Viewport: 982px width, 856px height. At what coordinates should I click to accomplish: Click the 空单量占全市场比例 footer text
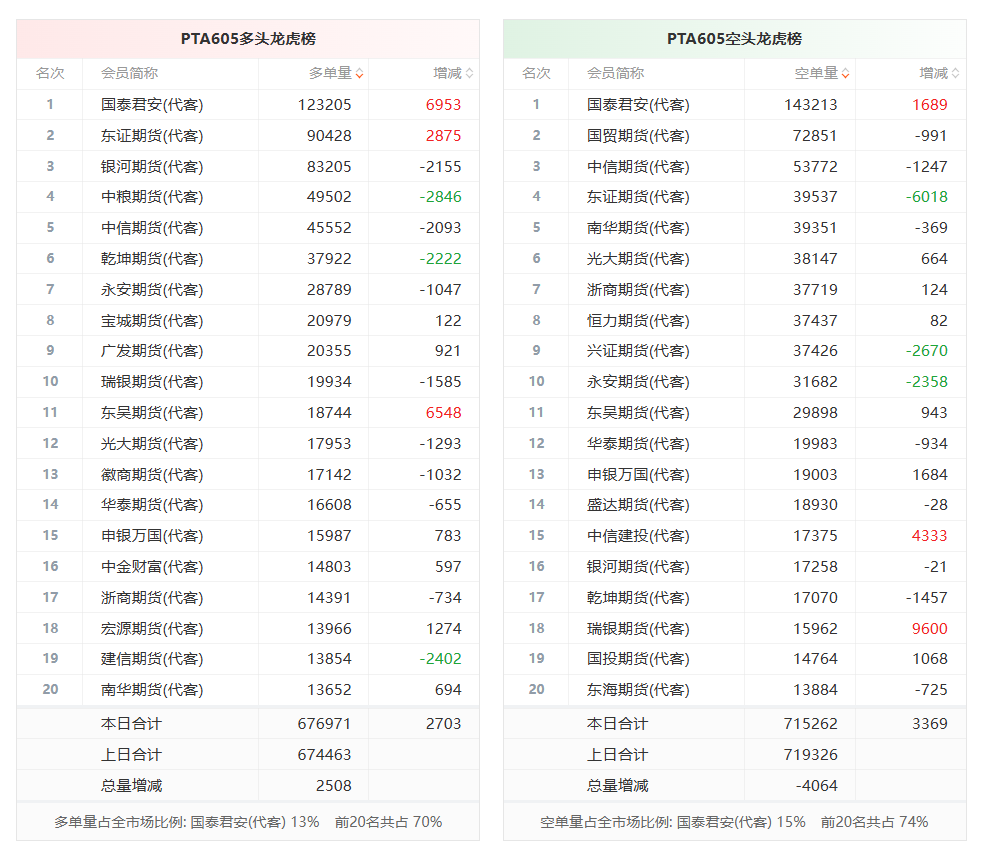[x=734, y=822]
